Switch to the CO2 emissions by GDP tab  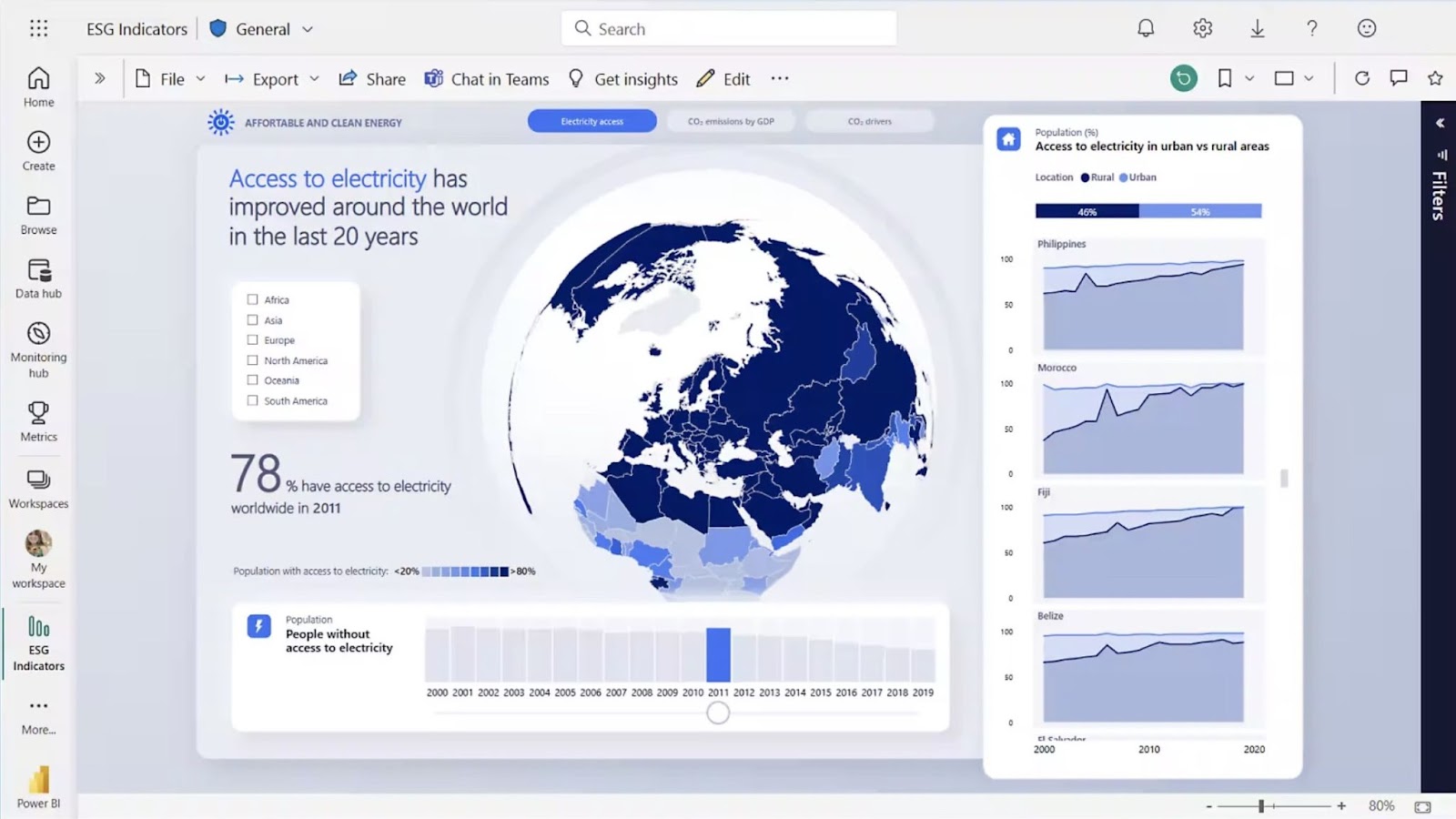pyautogui.click(x=731, y=120)
